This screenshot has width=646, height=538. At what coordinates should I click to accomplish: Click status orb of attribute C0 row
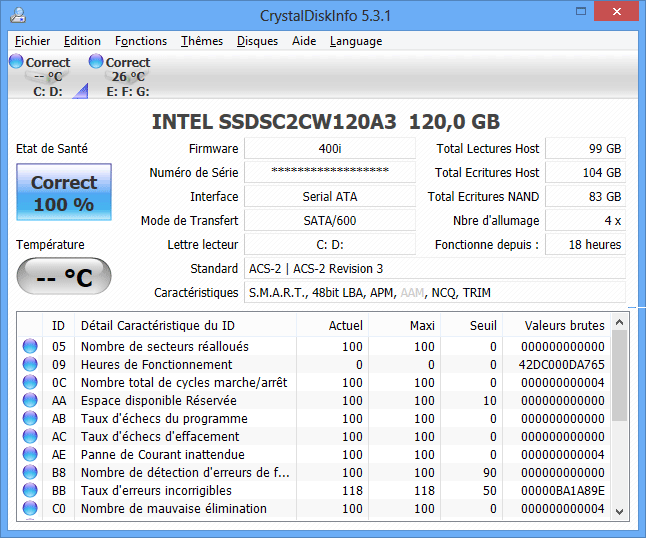pyautogui.click(x=30, y=508)
